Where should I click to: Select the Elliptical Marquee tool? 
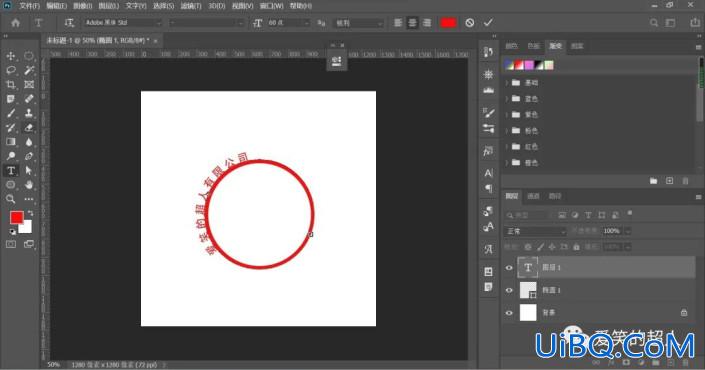(29, 56)
